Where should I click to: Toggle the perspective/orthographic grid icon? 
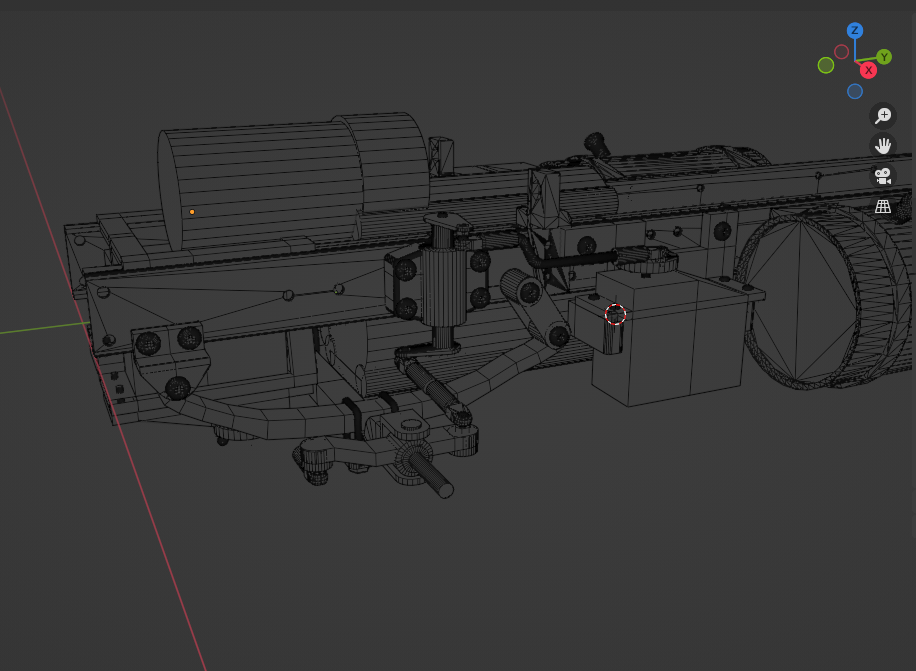click(x=883, y=206)
